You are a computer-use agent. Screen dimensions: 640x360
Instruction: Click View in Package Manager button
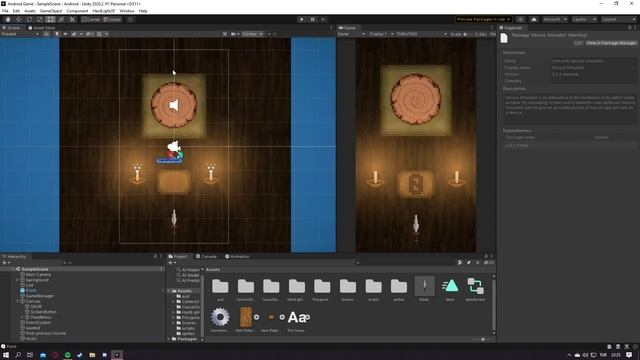point(611,43)
